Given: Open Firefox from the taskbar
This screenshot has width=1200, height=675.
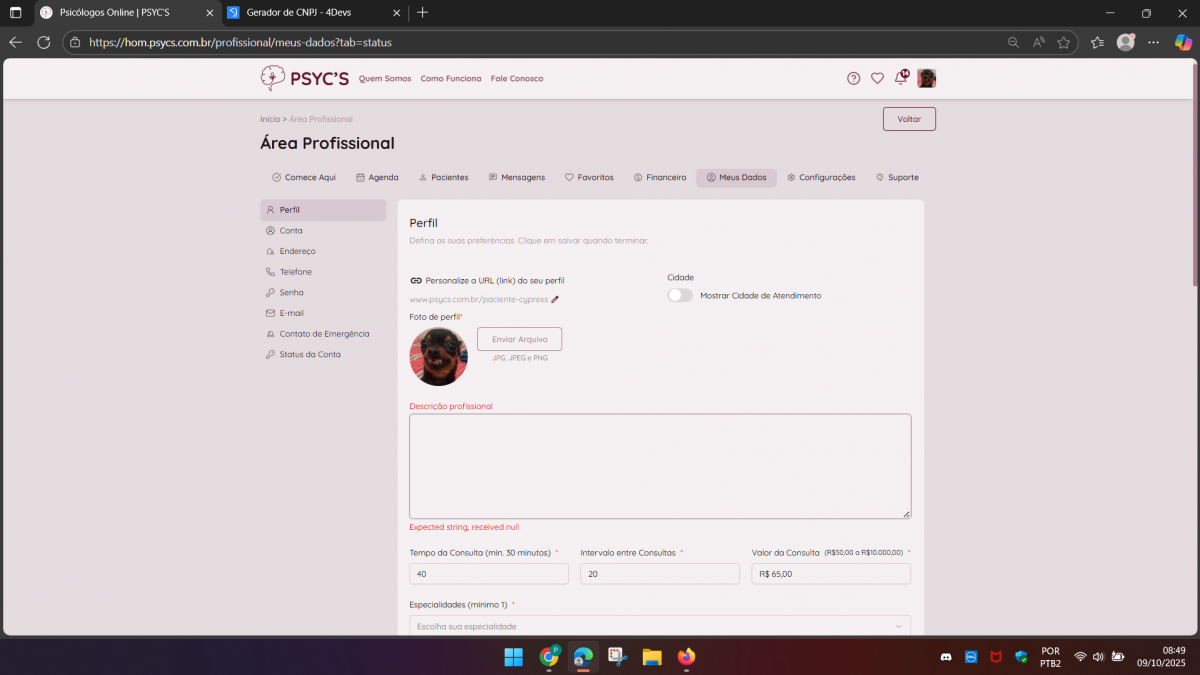Looking at the screenshot, I should click(686, 657).
